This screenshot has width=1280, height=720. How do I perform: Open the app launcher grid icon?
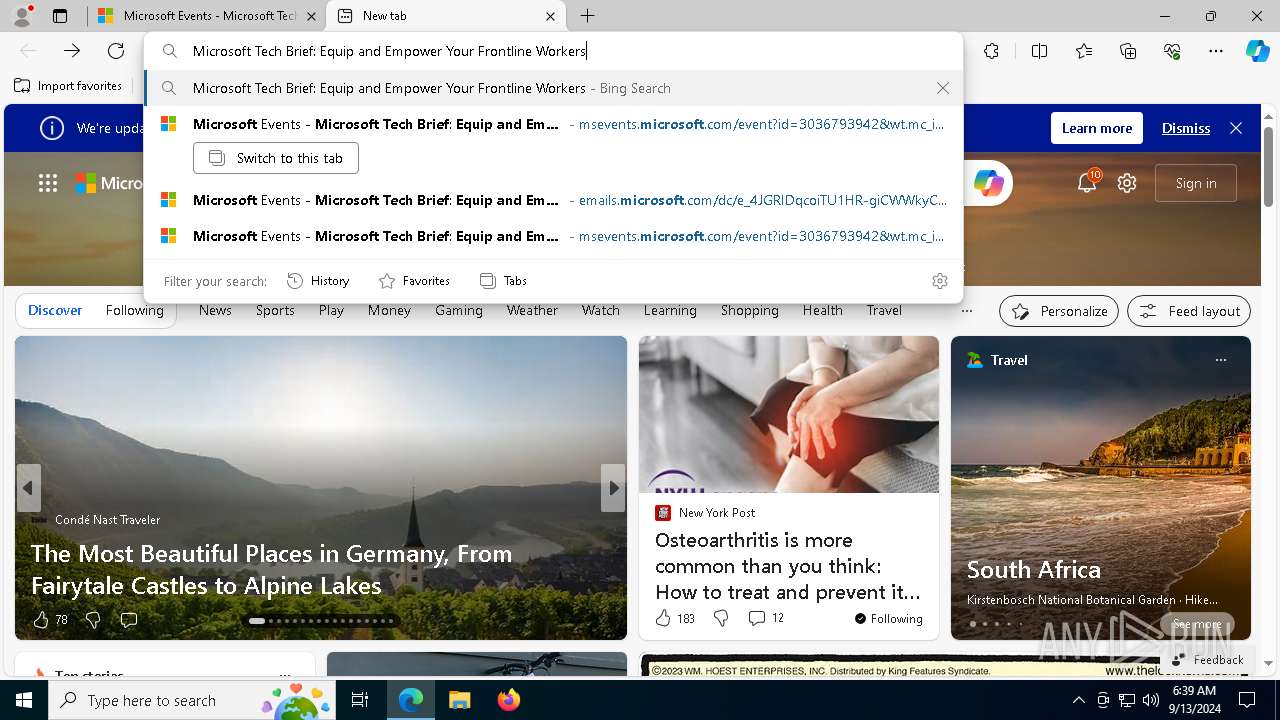click(x=47, y=183)
